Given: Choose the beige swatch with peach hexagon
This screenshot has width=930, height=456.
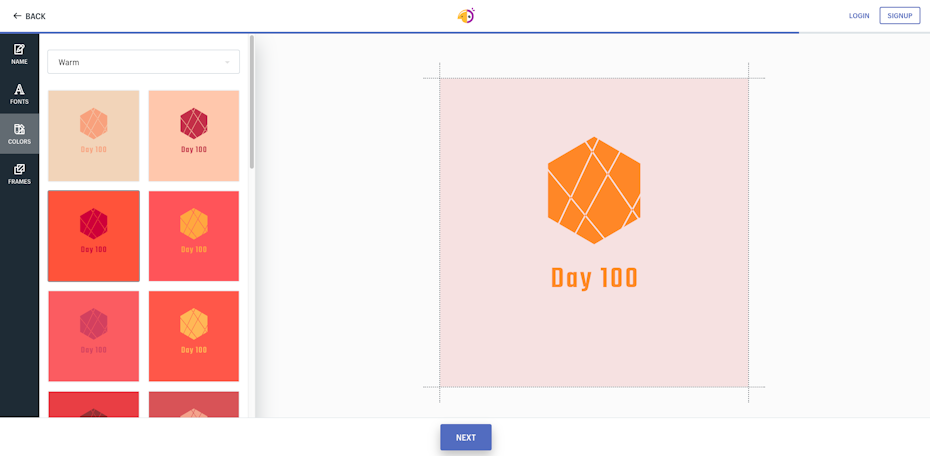Looking at the screenshot, I should (93, 136).
